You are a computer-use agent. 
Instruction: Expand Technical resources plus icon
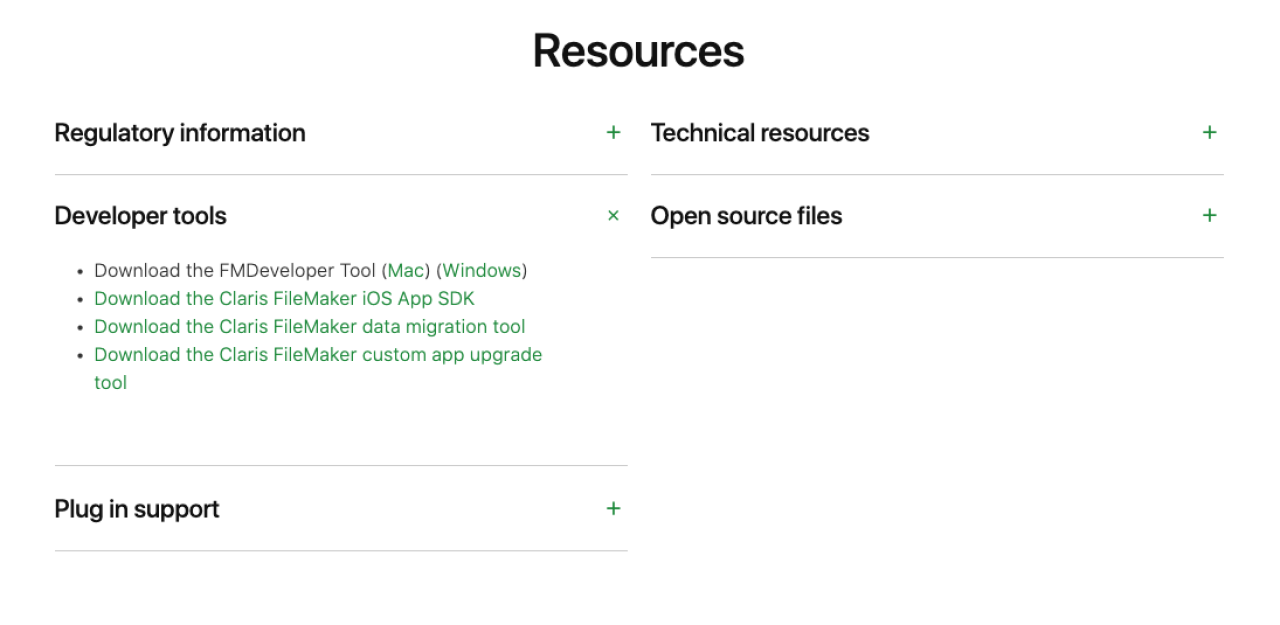(x=1209, y=133)
